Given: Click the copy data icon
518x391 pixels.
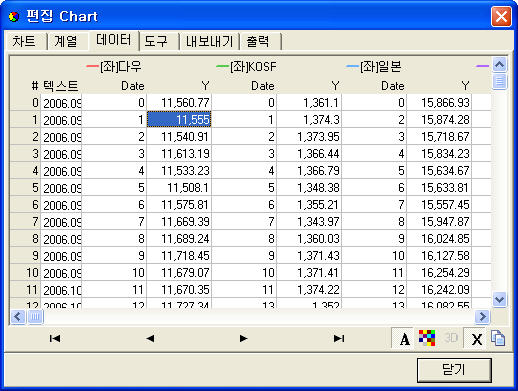Looking at the screenshot, I should click(498, 338).
